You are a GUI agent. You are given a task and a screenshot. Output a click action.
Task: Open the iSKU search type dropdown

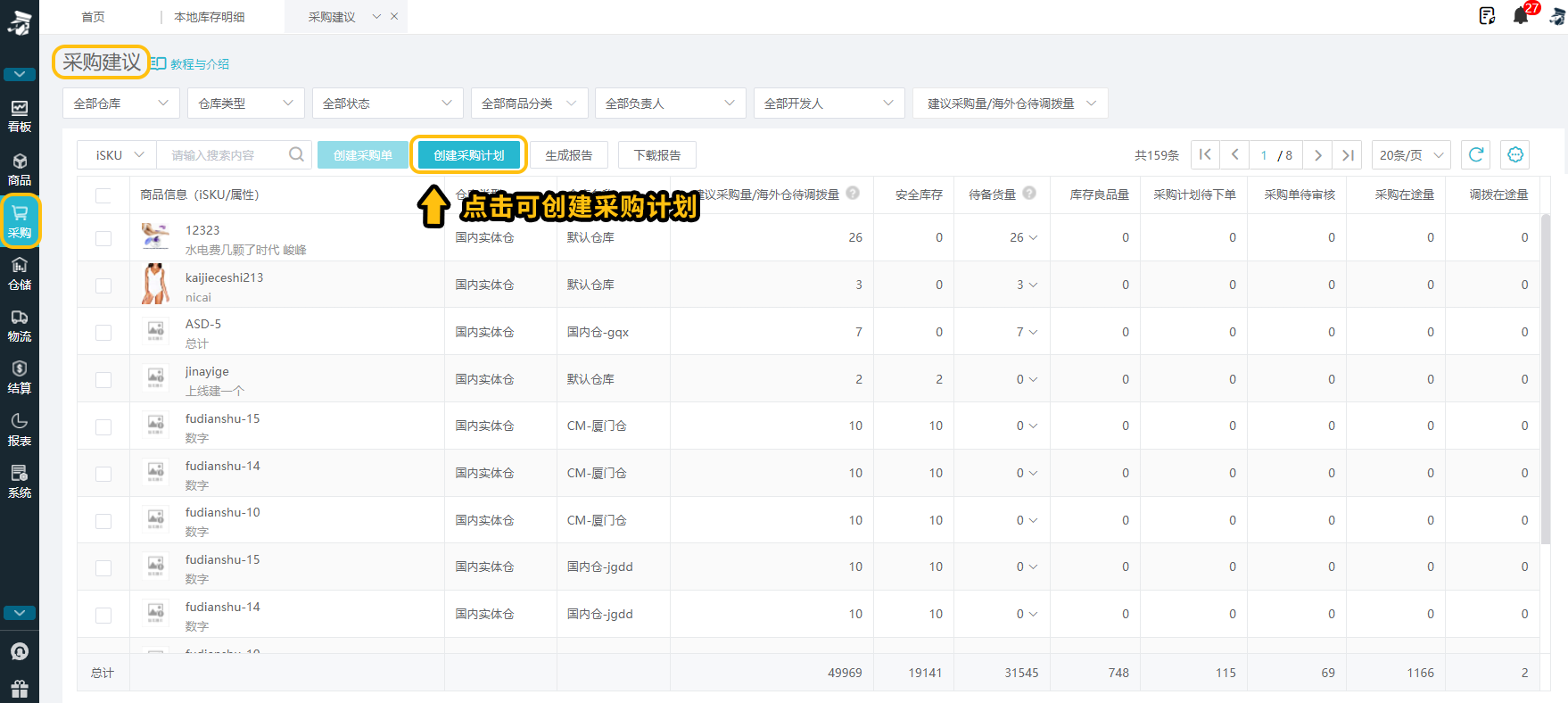[117, 154]
